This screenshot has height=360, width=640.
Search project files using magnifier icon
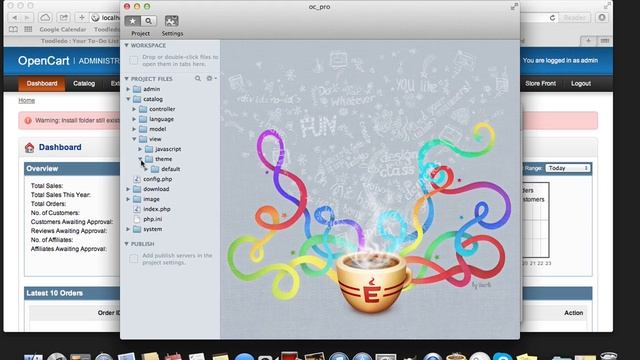(198, 78)
